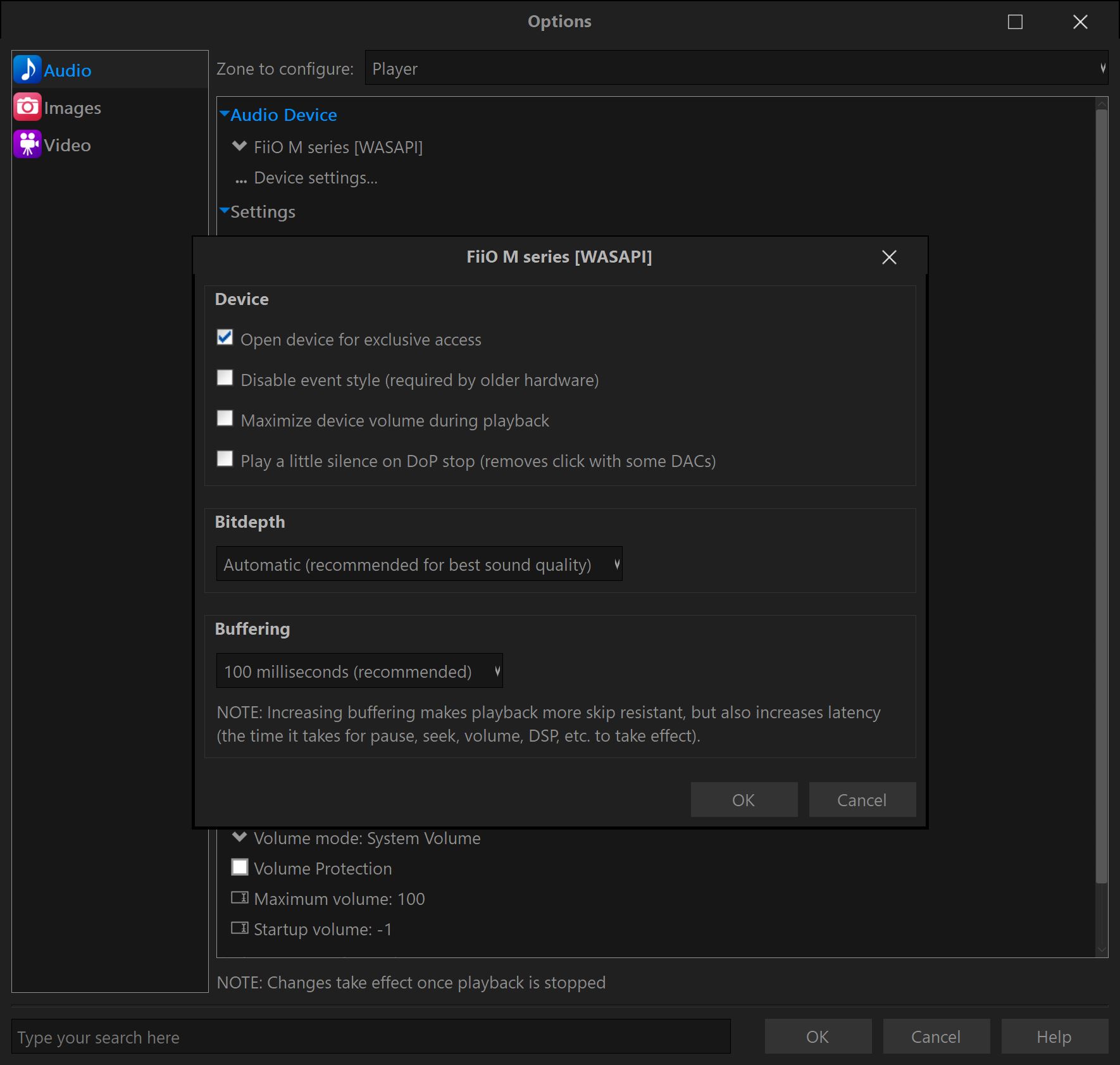Collapse the Audio Device section
Screen dimensions: 1120x1065
tap(224, 114)
